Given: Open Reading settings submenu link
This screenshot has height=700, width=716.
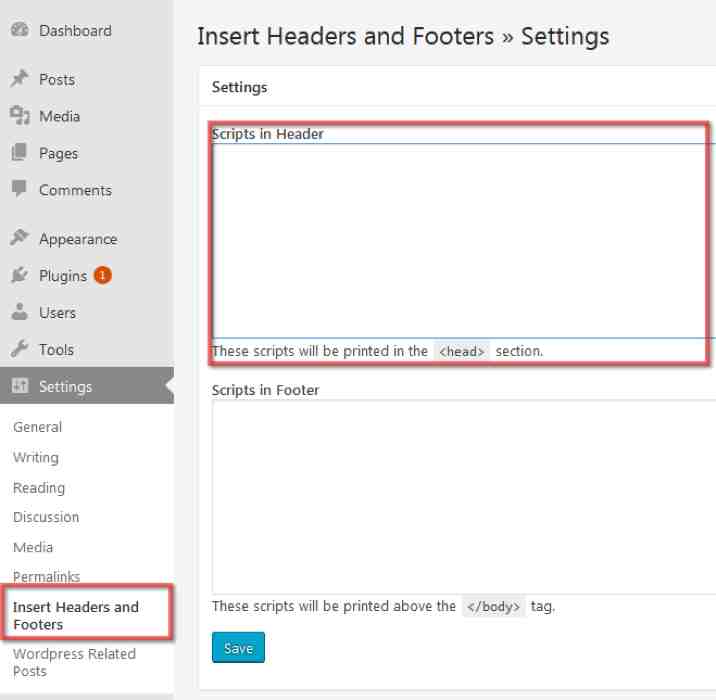Looking at the screenshot, I should click(39, 488).
